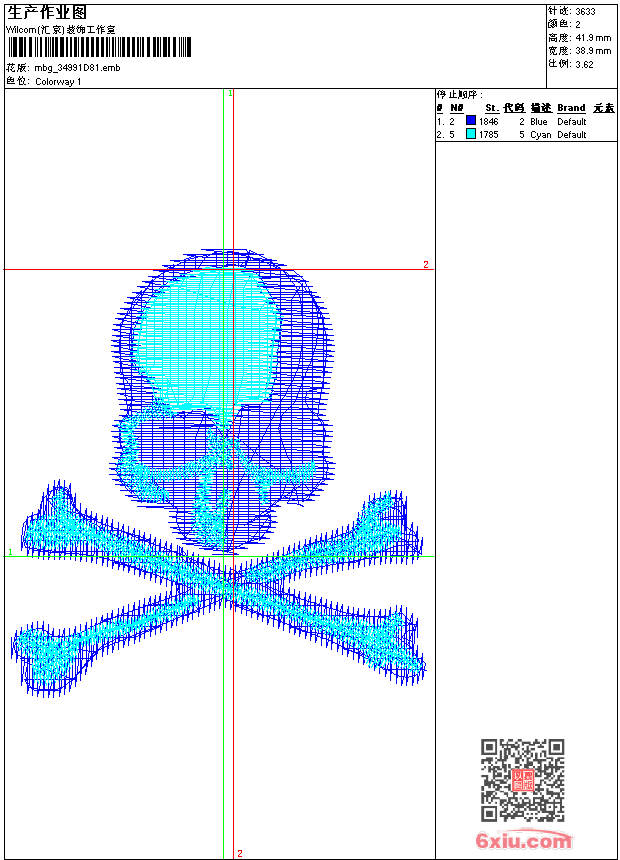Click the cyan color swatch for thread 1785
620x860 pixels.
471,134
